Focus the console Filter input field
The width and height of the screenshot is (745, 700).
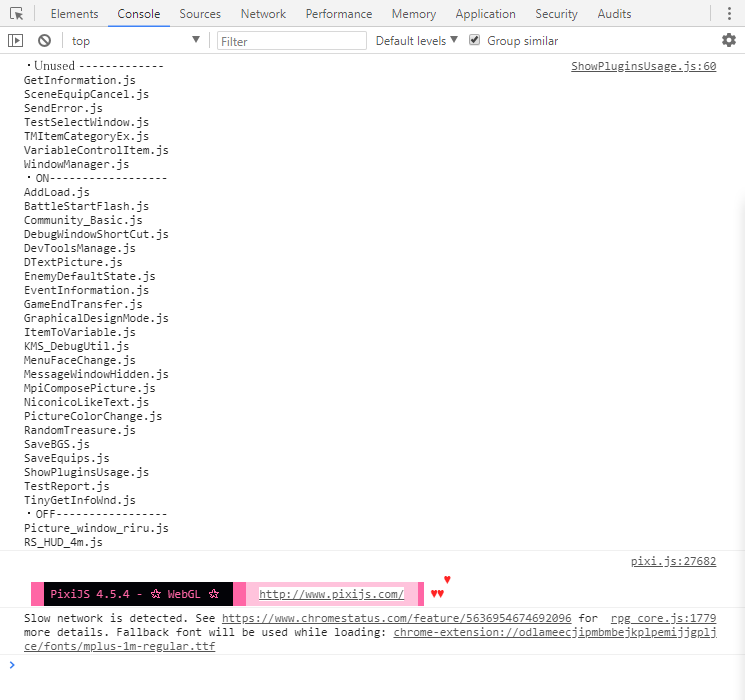coord(292,41)
